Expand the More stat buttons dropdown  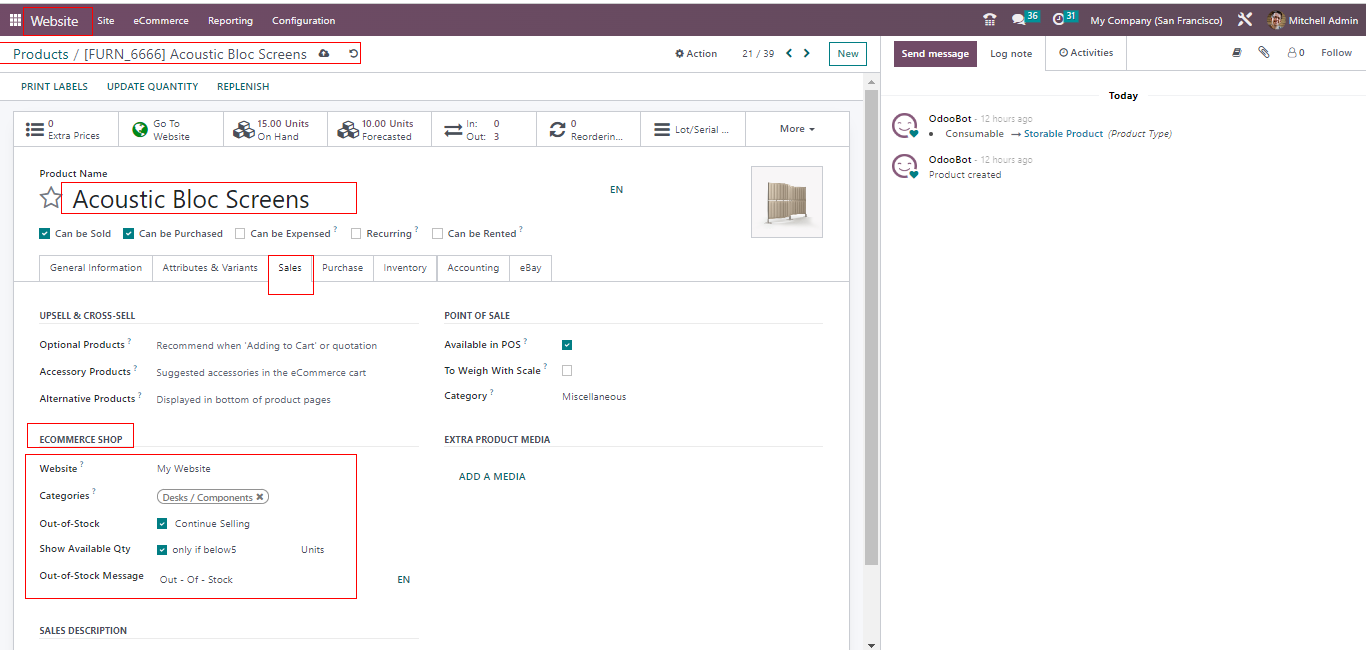click(797, 129)
